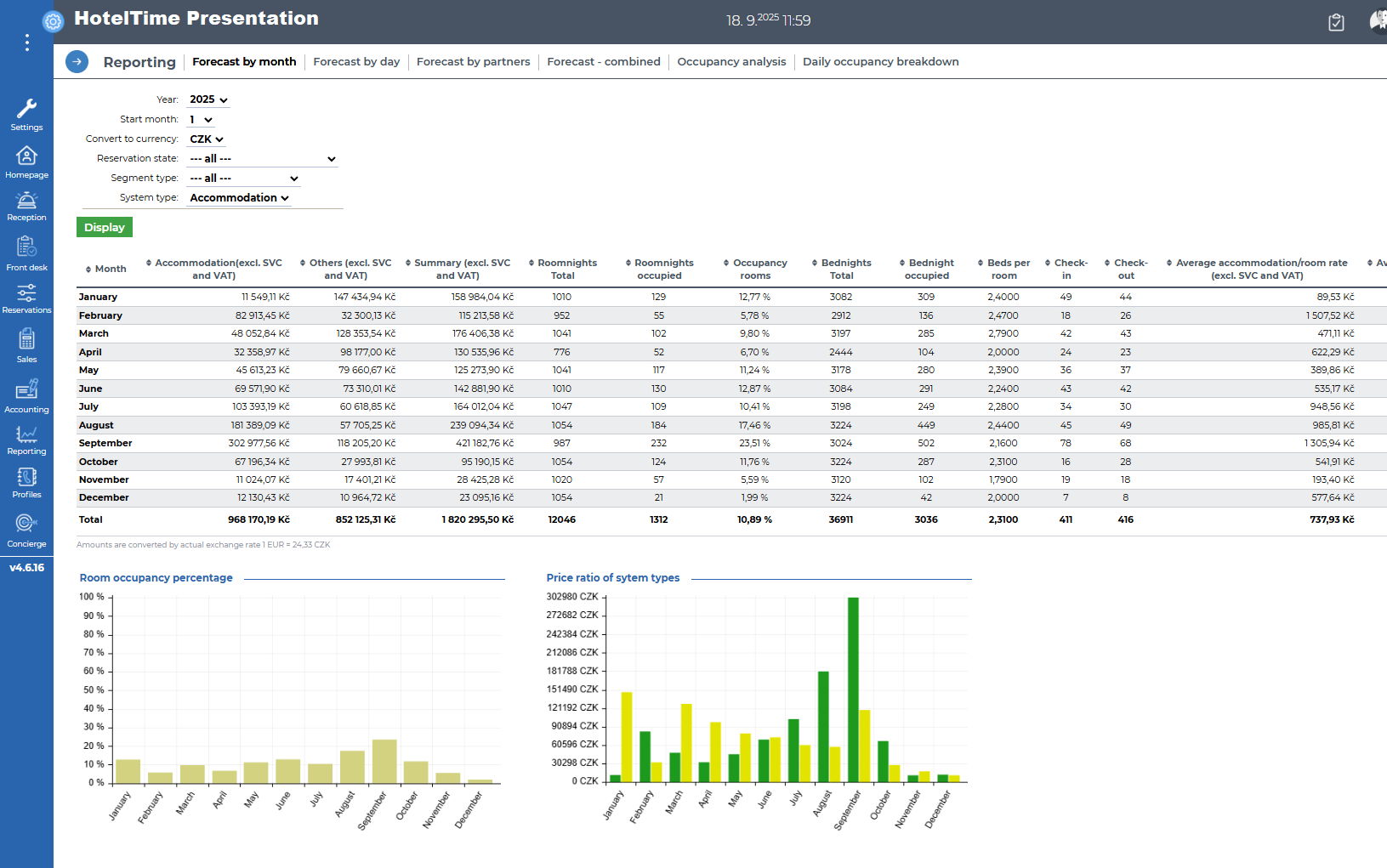The height and width of the screenshot is (868, 1387).
Task: Open the Reservation state dropdown
Action: coord(262,159)
